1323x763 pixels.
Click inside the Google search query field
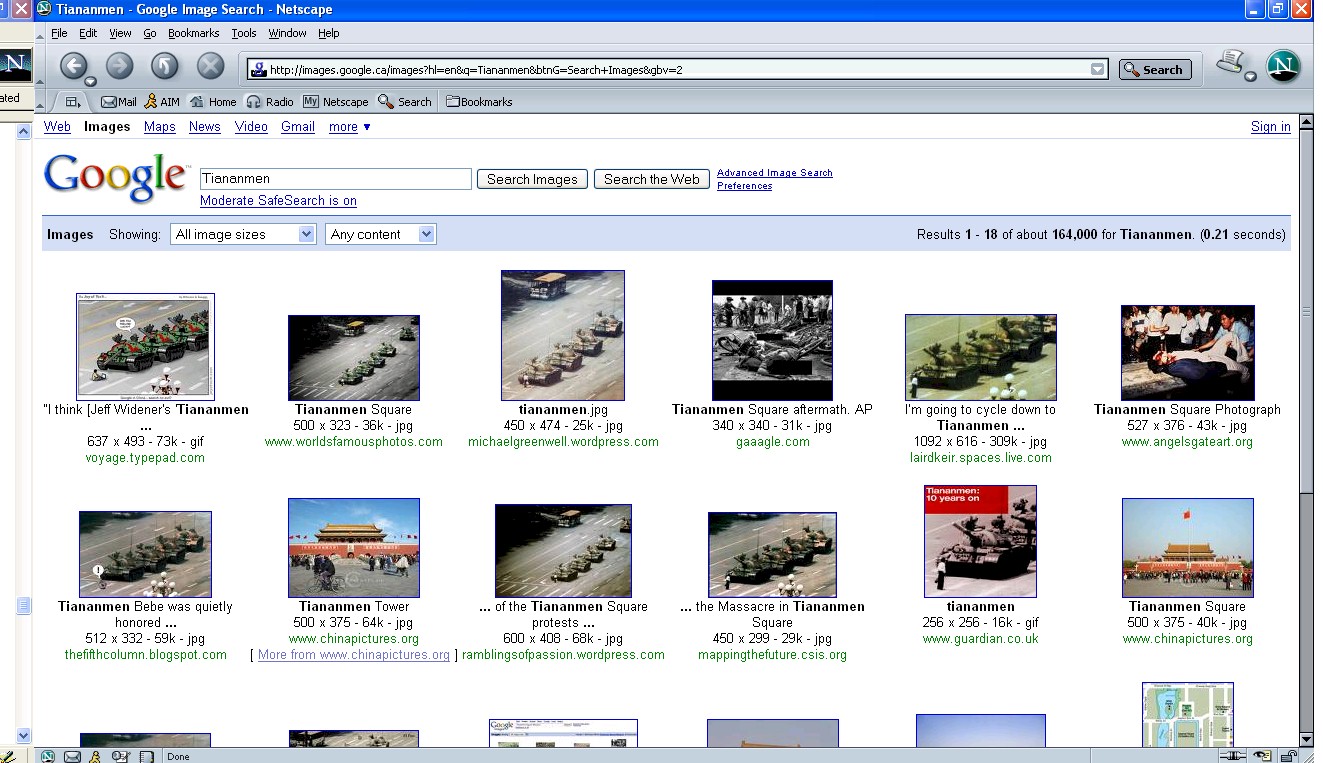click(x=336, y=179)
